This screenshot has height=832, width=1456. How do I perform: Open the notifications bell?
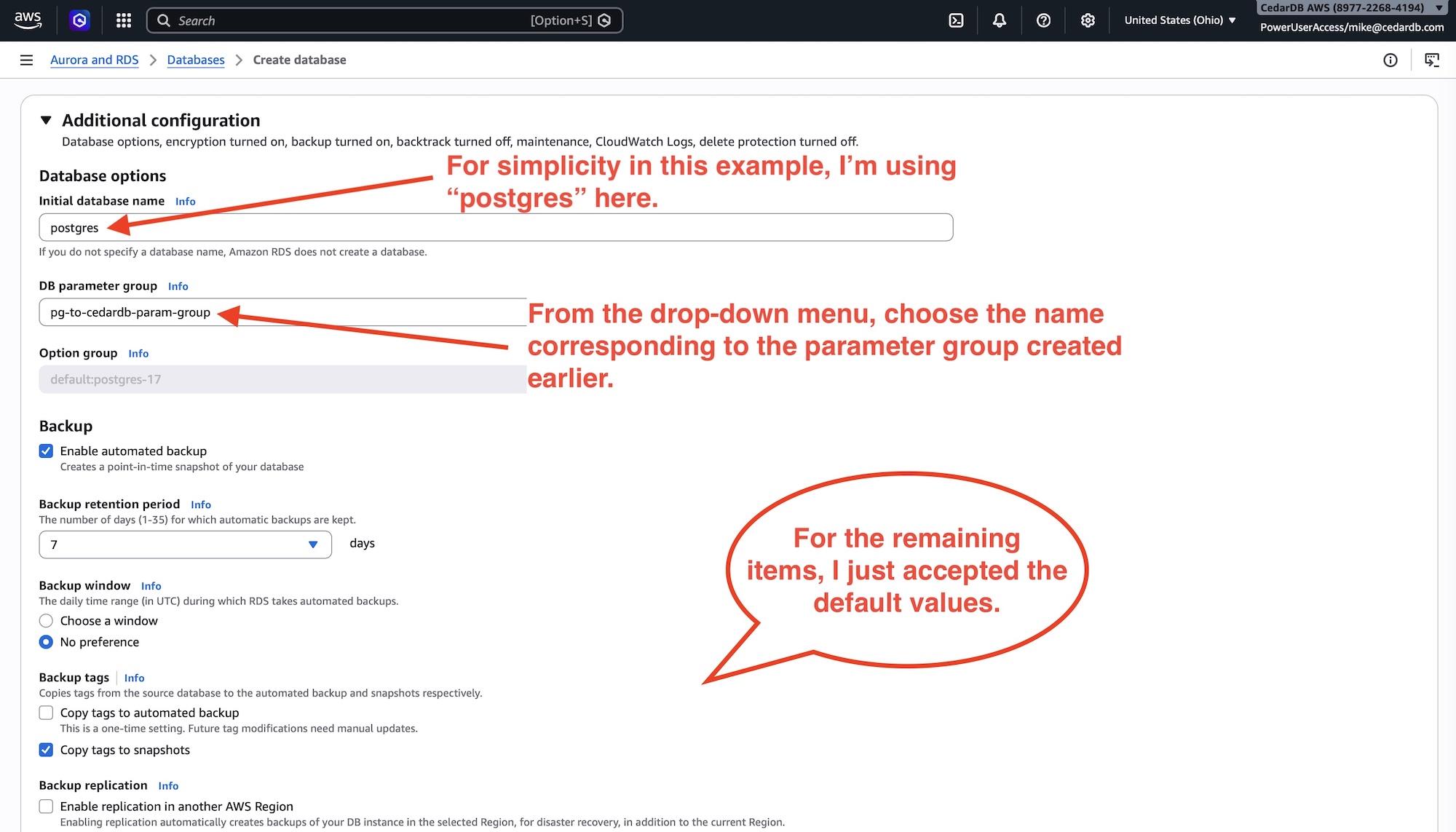999,20
